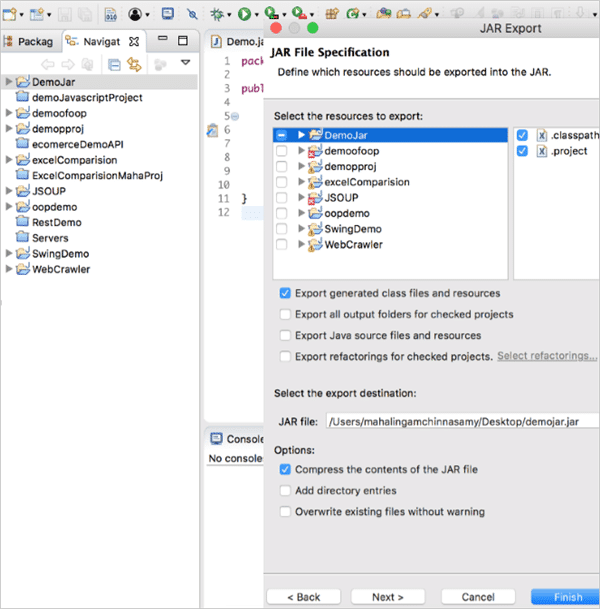
Task: Open the Run dropdown arrow
Action: click(257, 15)
